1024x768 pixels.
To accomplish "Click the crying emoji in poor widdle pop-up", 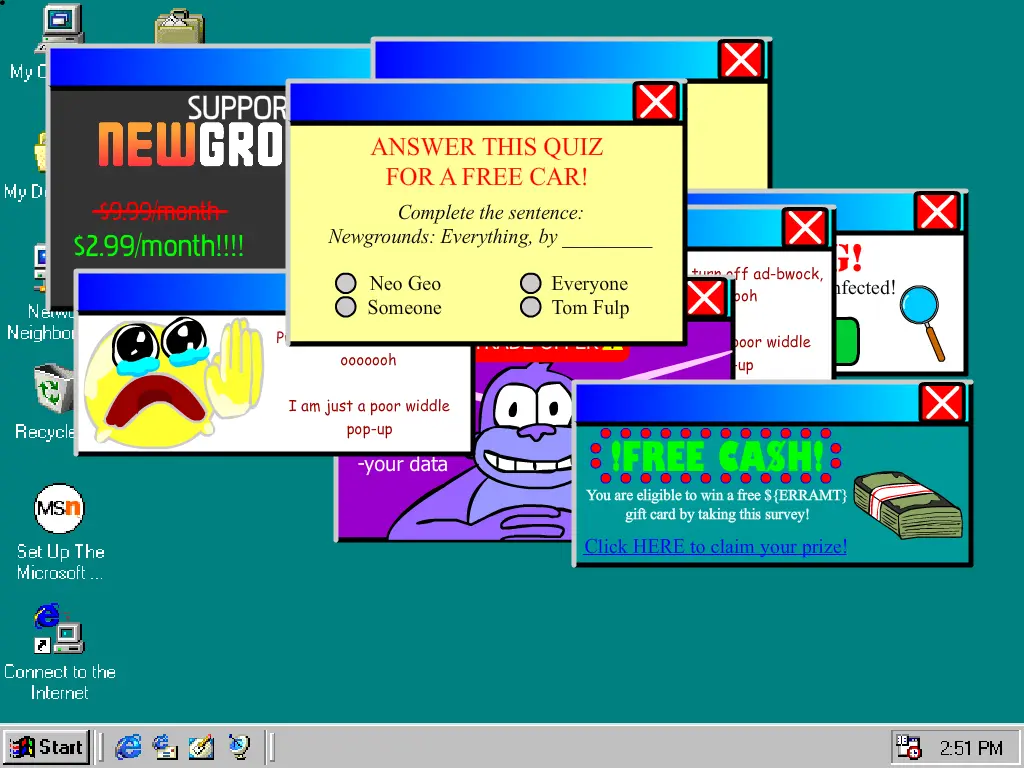I will click(x=174, y=382).
